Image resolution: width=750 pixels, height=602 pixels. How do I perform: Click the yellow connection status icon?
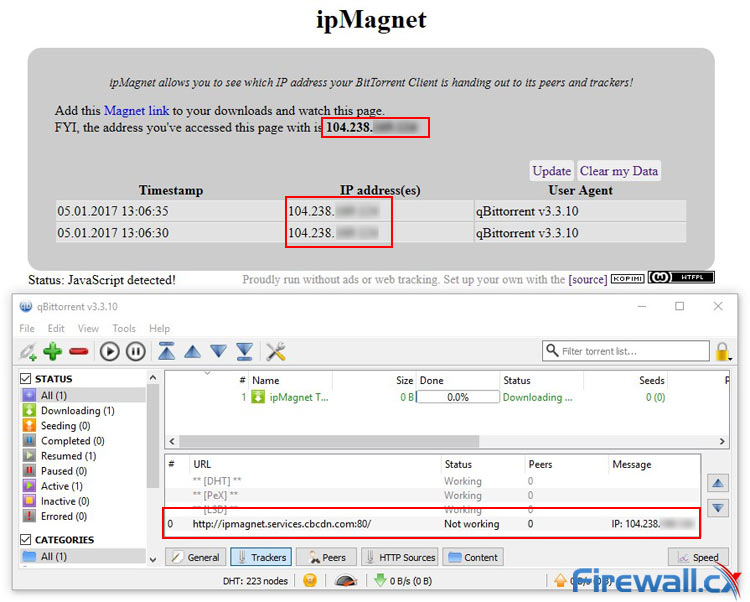pos(310,580)
